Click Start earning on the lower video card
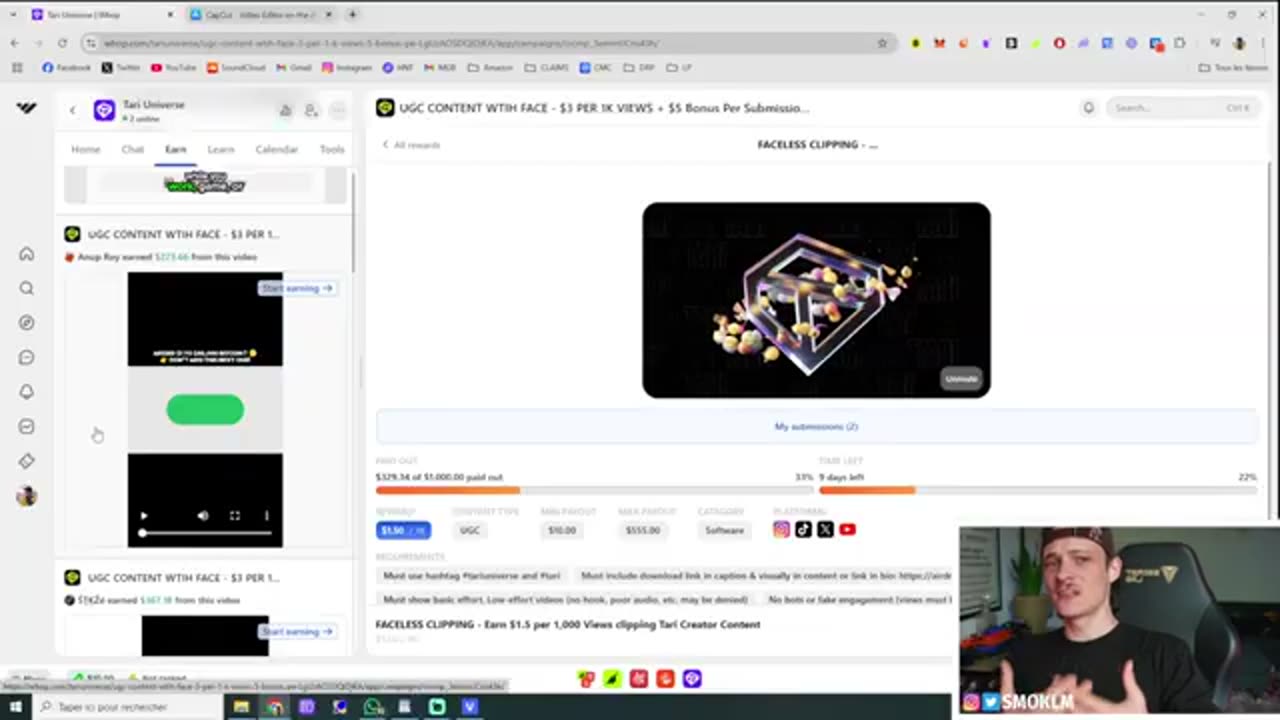This screenshot has width=1280, height=720. pos(298,632)
